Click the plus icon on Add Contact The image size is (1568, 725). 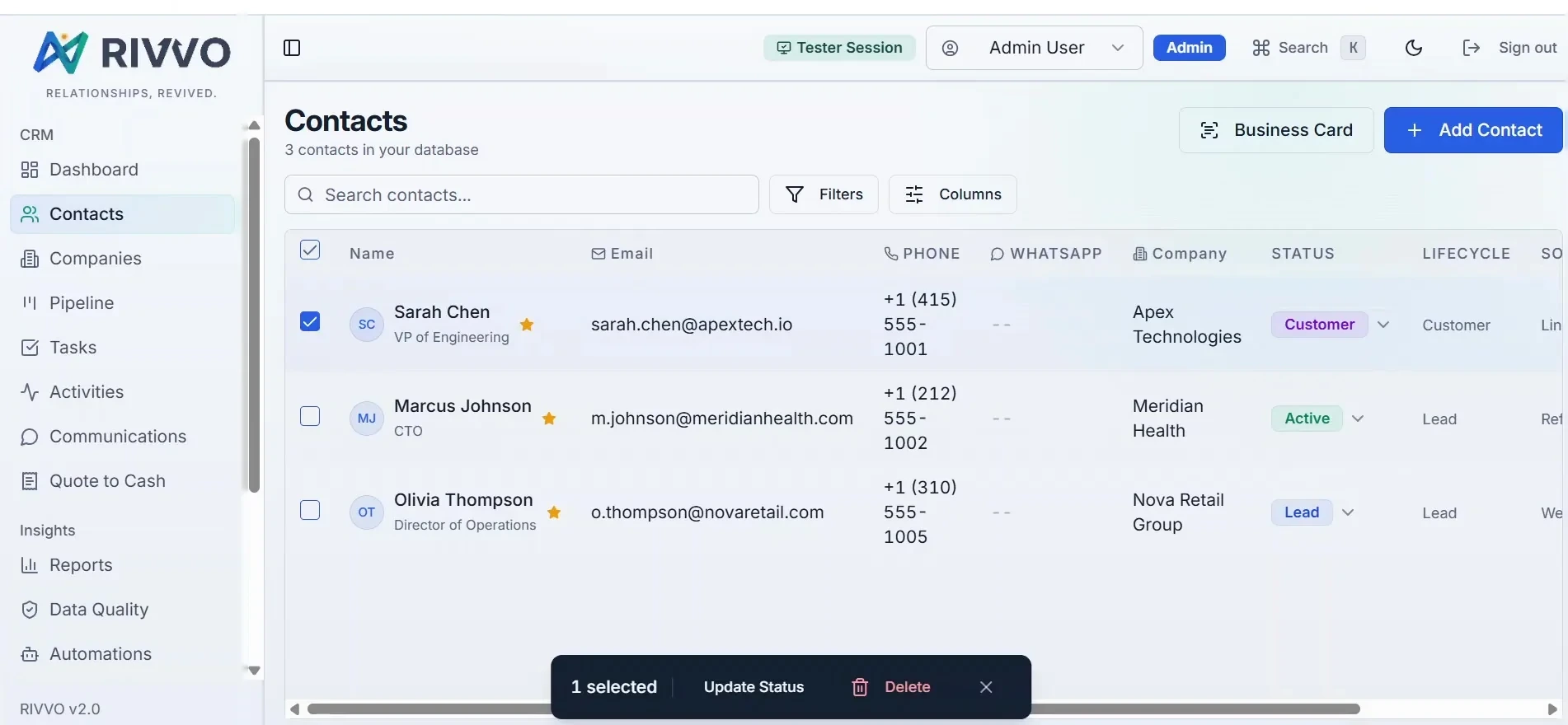pos(1415,130)
